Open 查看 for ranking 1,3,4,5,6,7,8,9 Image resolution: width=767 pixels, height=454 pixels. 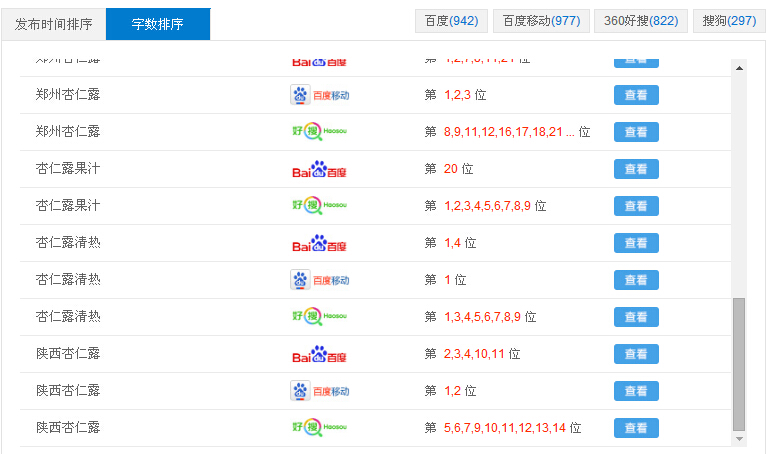(636, 317)
